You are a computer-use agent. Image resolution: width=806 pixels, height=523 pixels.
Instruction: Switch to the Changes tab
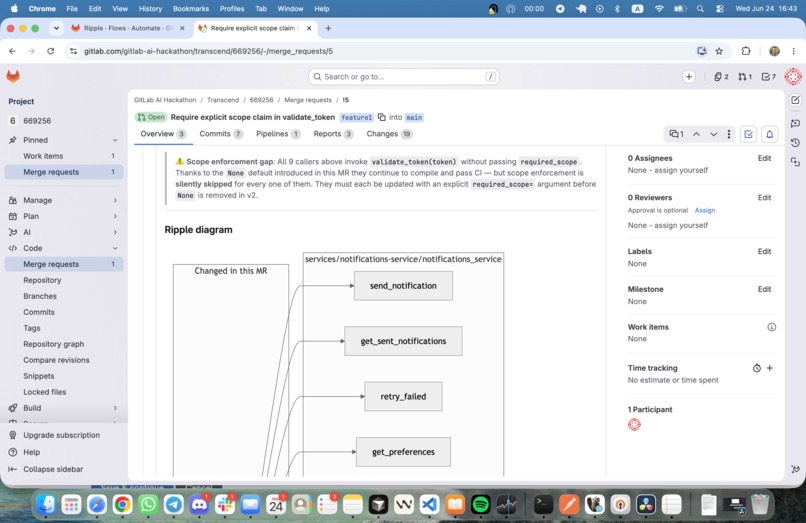click(389, 134)
